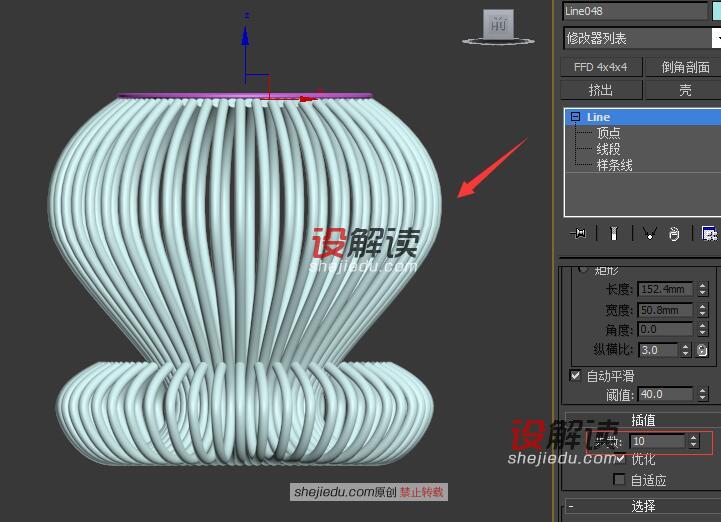Collapse the Line tree node

575,117
